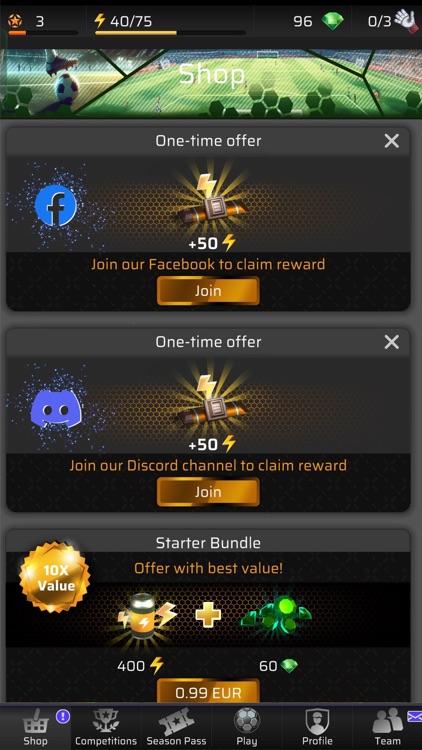Screen dimensions: 422x750
Task: Dismiss the Discord one-time offer
Action: [391, 342]
